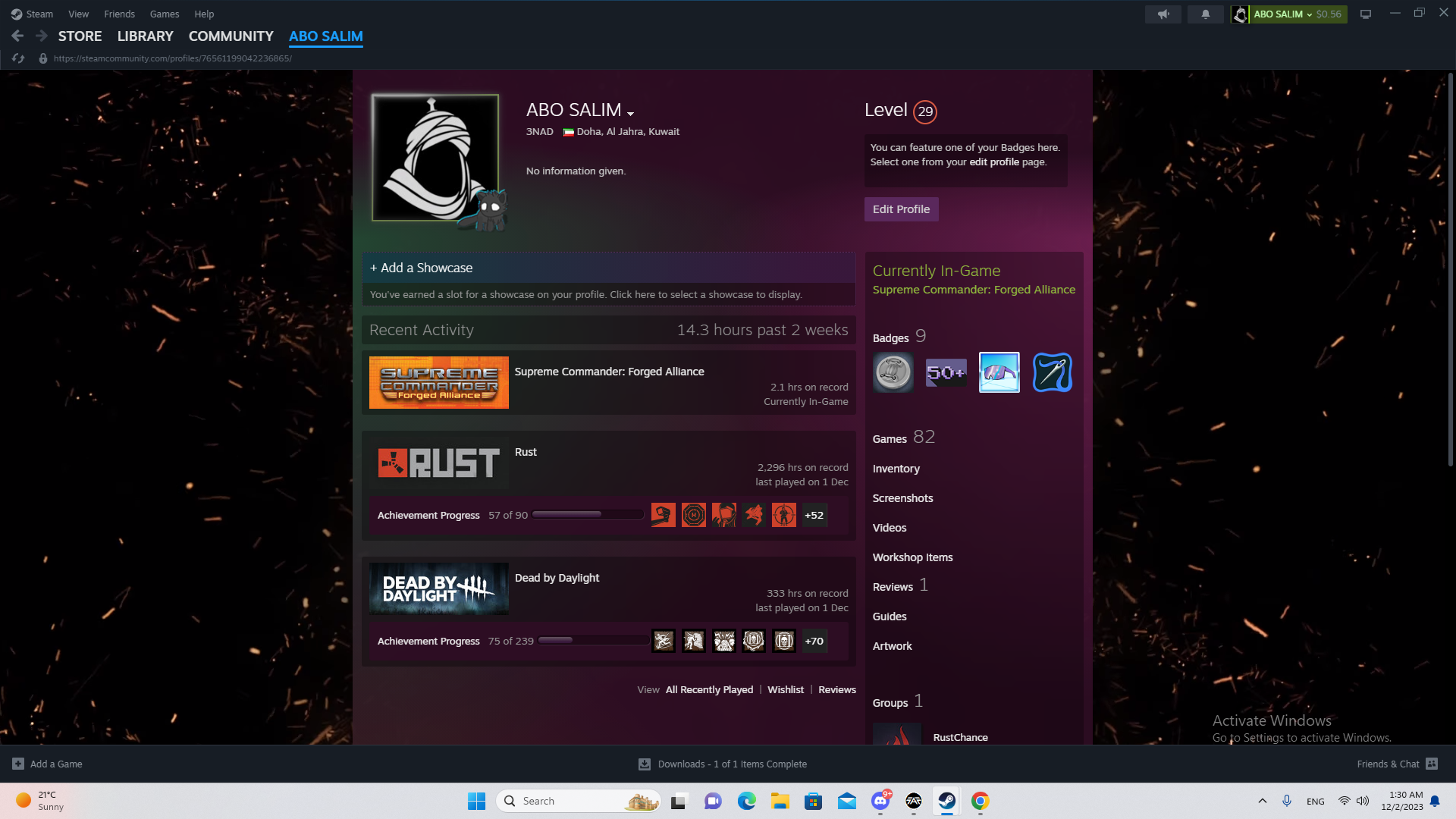
Task: Click the profile avatar image
Action: click(x=435, y=158)
